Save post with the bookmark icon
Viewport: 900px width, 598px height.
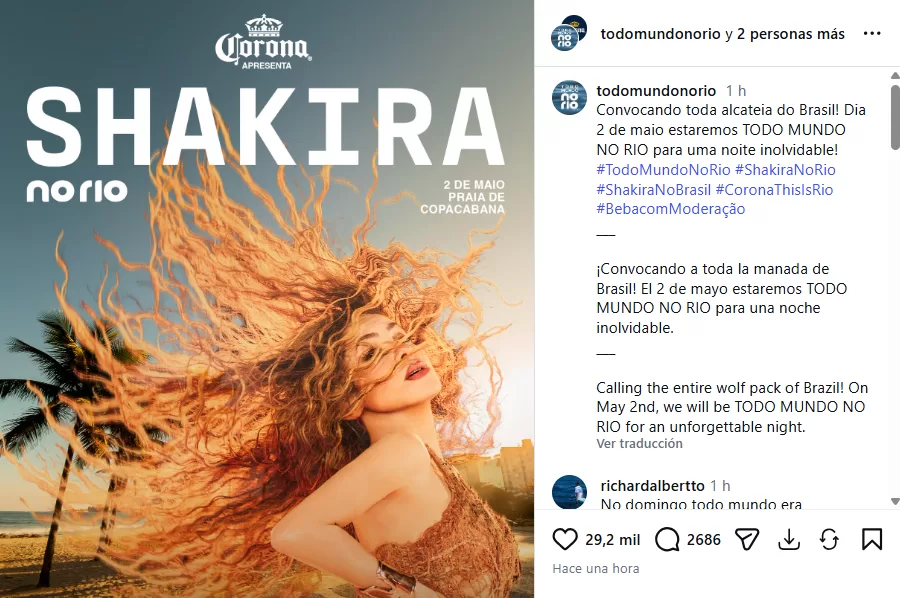pyautogui.click(x=872, y=539)
